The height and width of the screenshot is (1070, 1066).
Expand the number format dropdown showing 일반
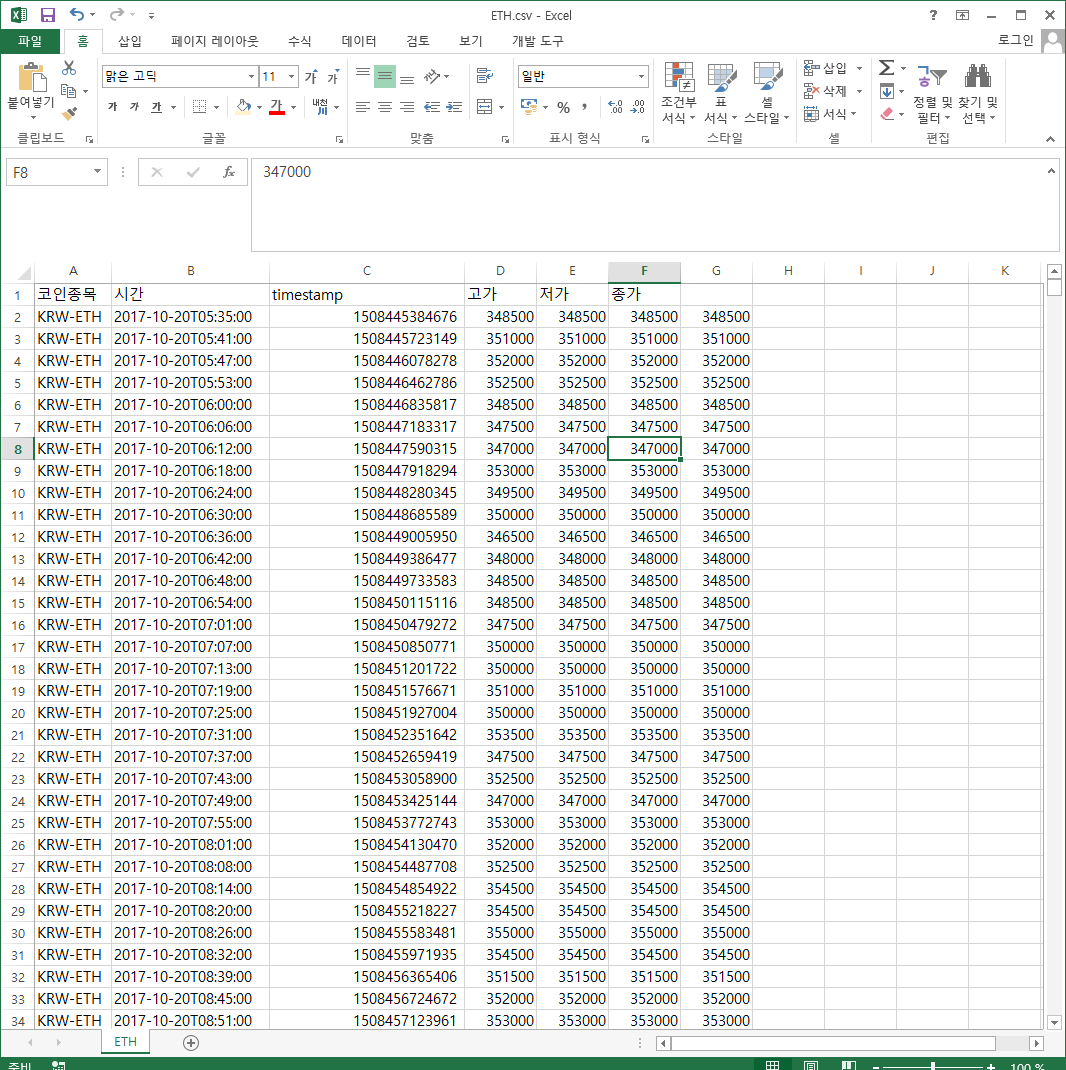(641, 77)
